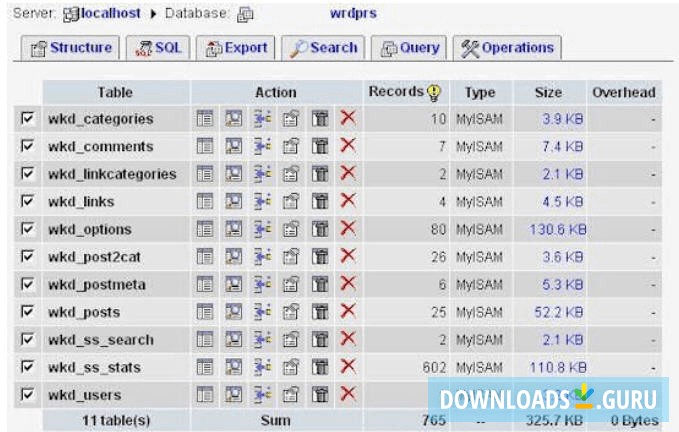Open the Structure tab
Screen dimensions: 679x432
pyautogui.click(x=71, y=48)
